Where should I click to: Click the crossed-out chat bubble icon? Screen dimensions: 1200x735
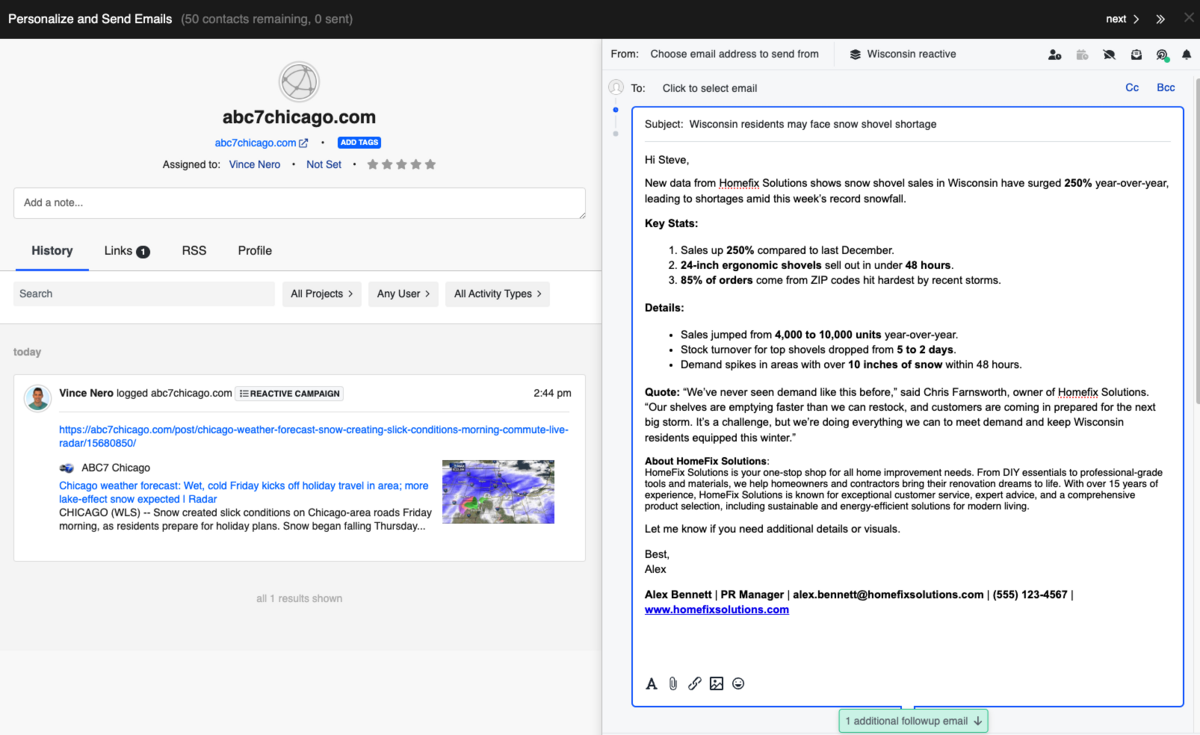[x=1109, y=55]
